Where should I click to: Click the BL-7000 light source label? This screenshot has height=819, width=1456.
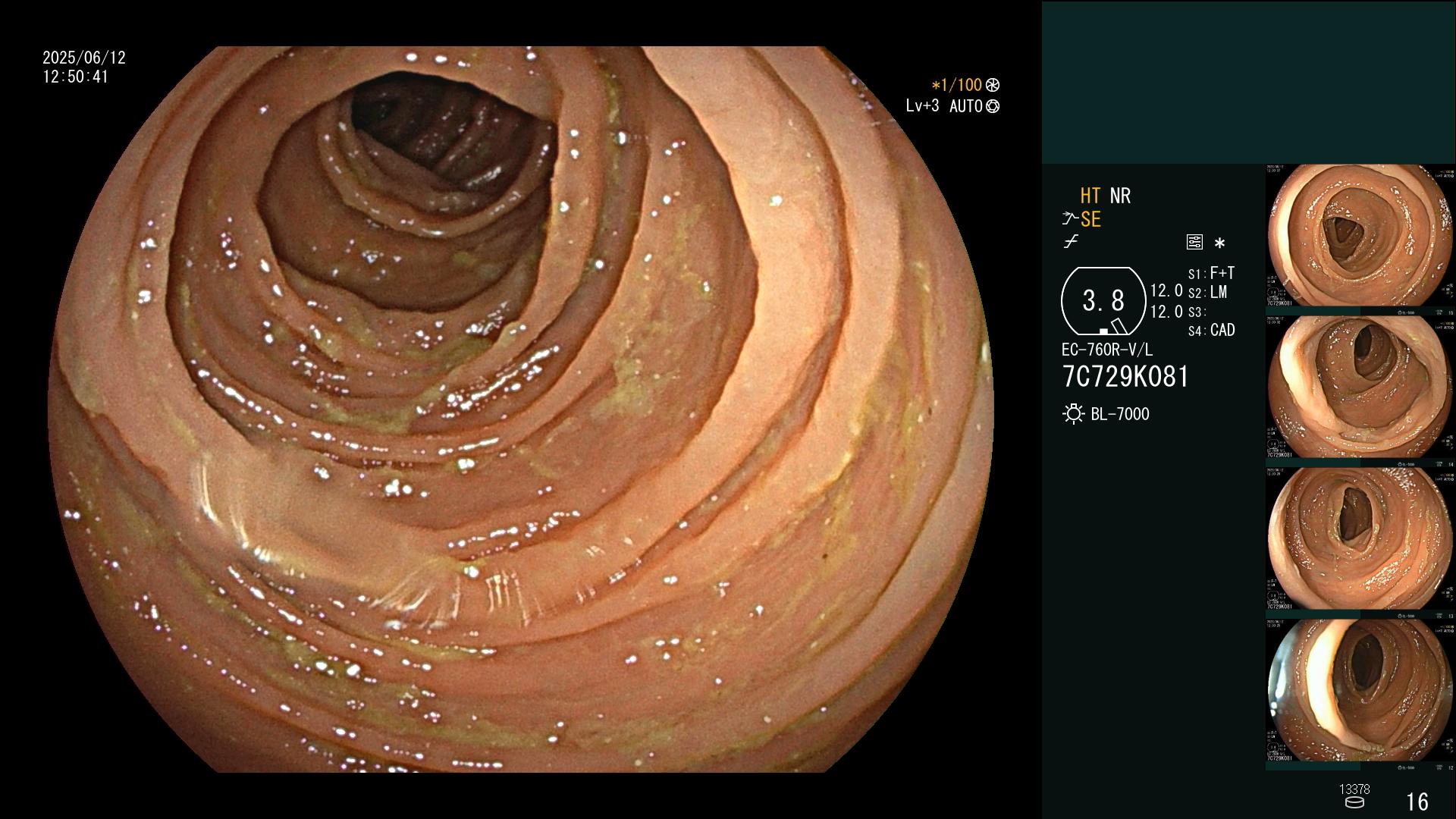point(1120,414)
